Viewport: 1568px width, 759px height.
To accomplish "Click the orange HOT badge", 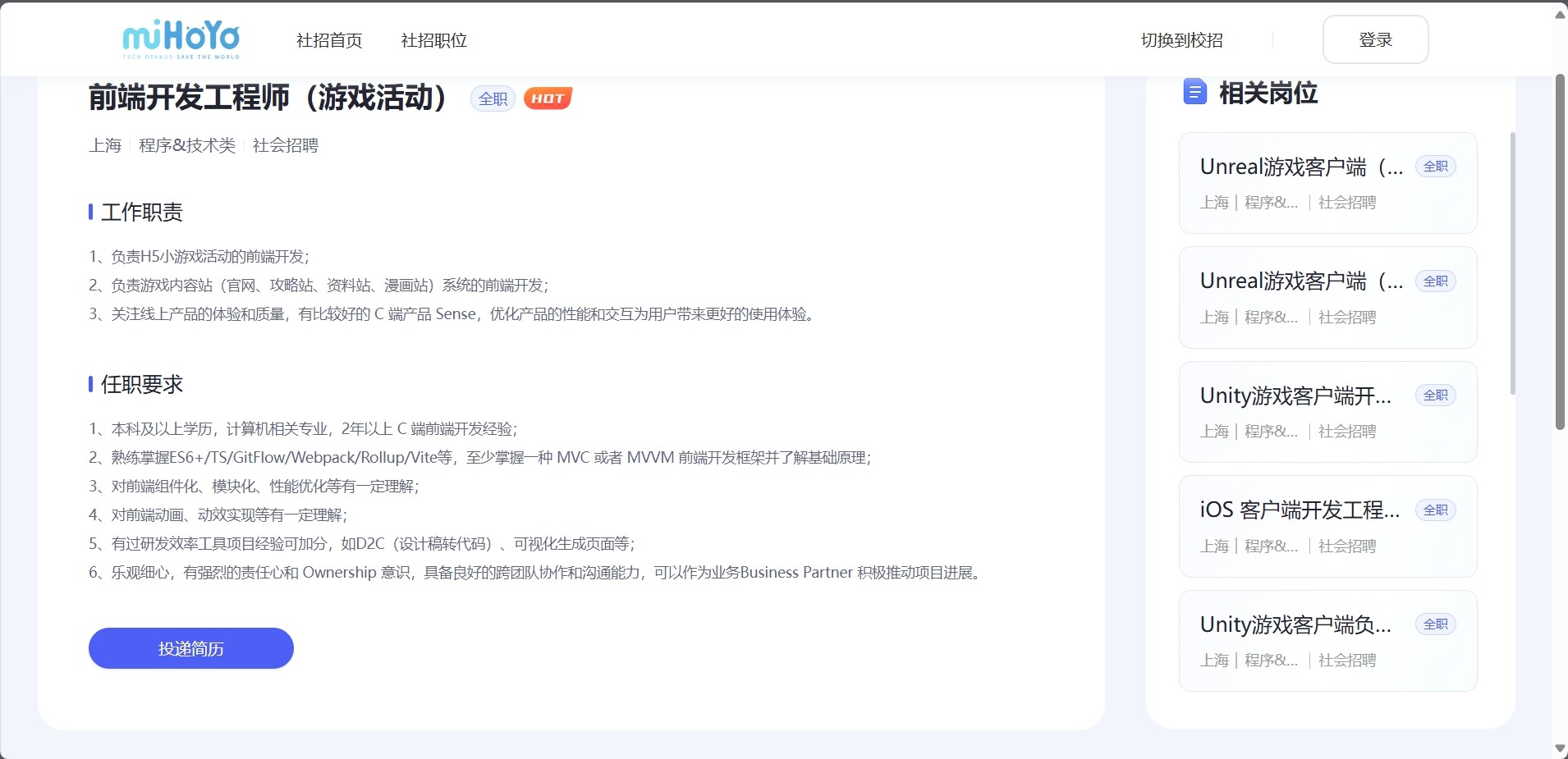I will click(x=548, y=98).
